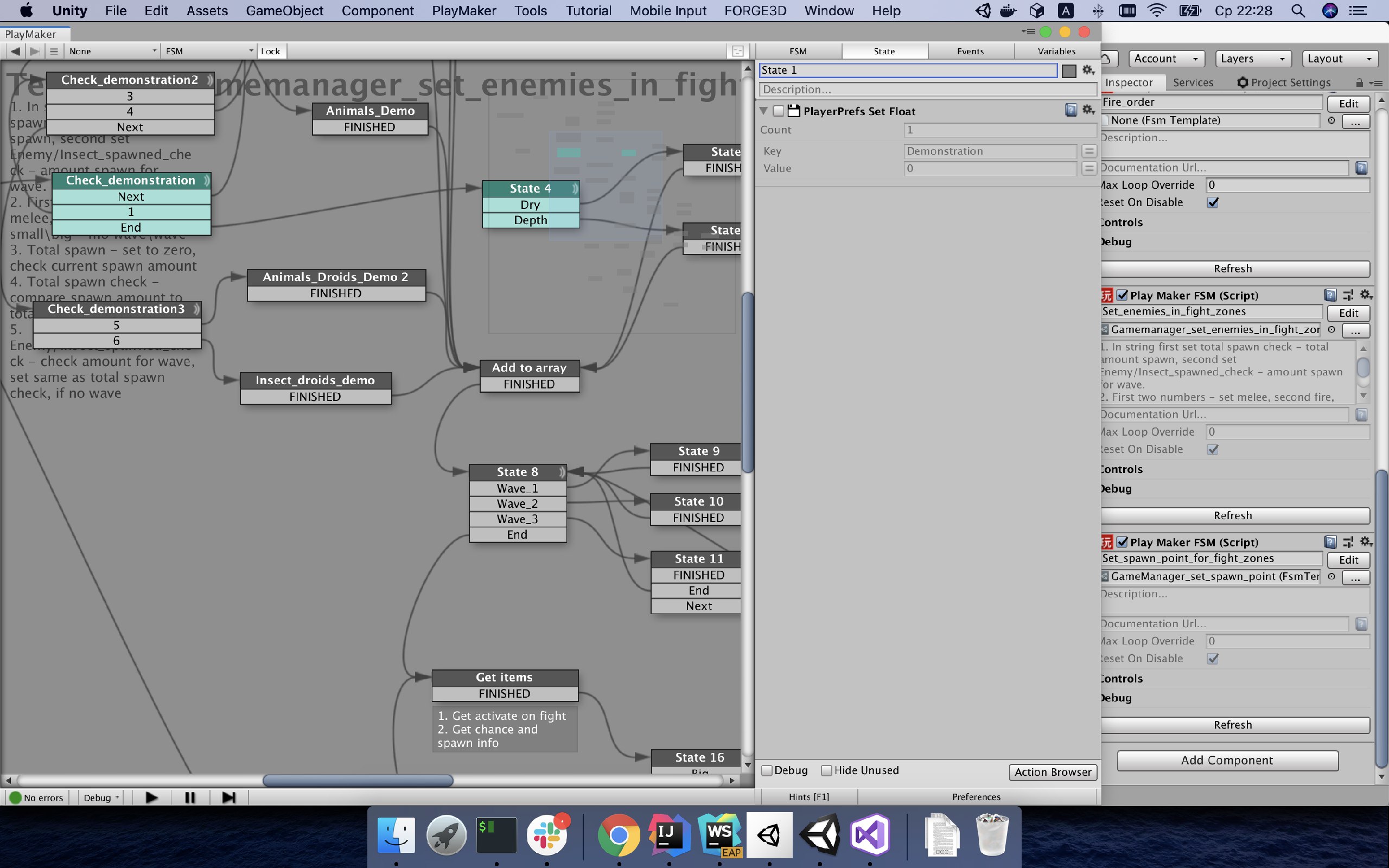Viewport: 1389px width, 868px height.
Task: Toggle variable mode for the Value field
Action: (1089, 168)
